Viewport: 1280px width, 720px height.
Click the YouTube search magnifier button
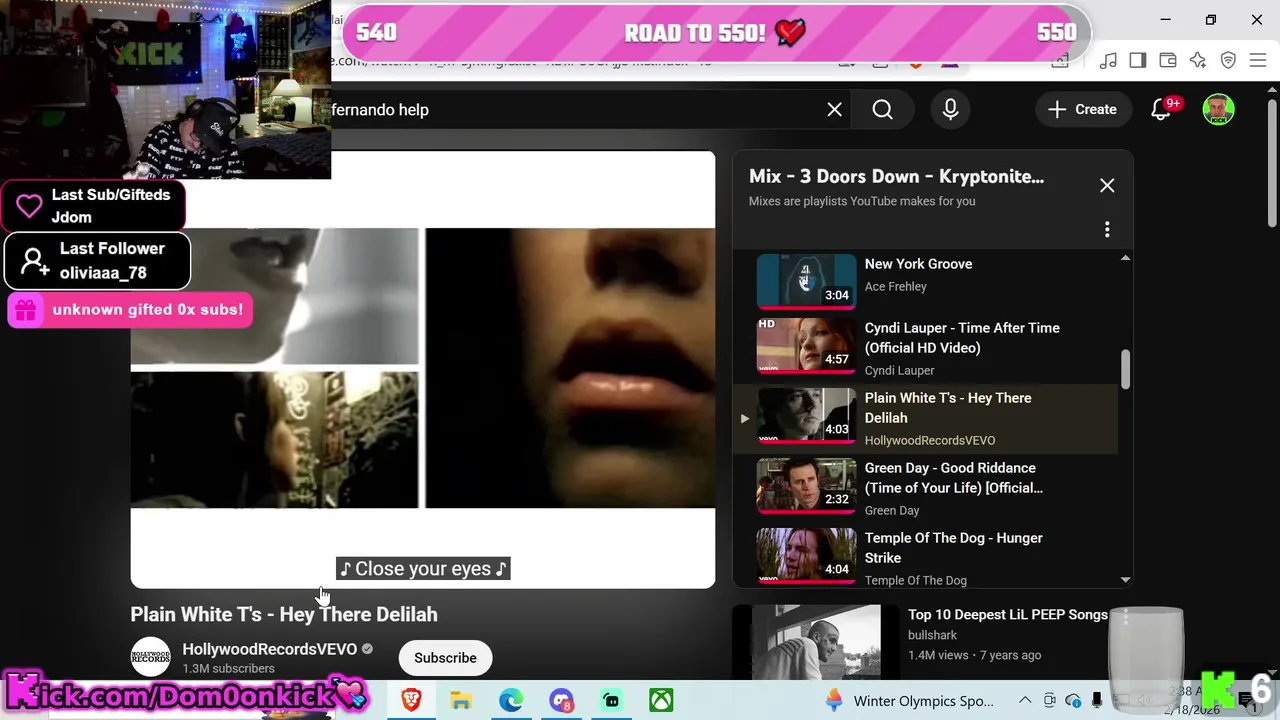(x=882, y=110)
